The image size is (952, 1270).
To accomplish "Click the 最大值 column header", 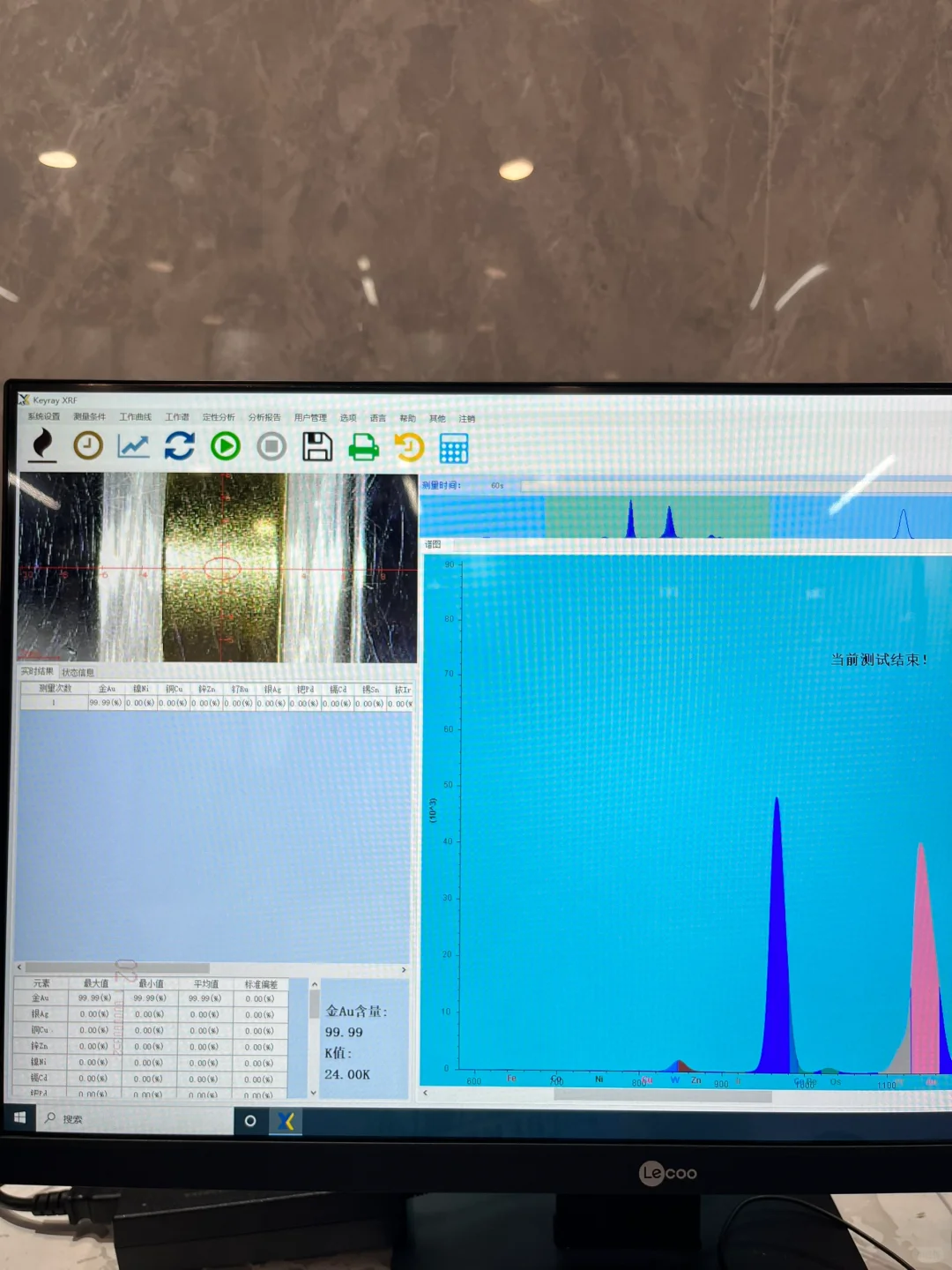I will [x=95, y=983].
